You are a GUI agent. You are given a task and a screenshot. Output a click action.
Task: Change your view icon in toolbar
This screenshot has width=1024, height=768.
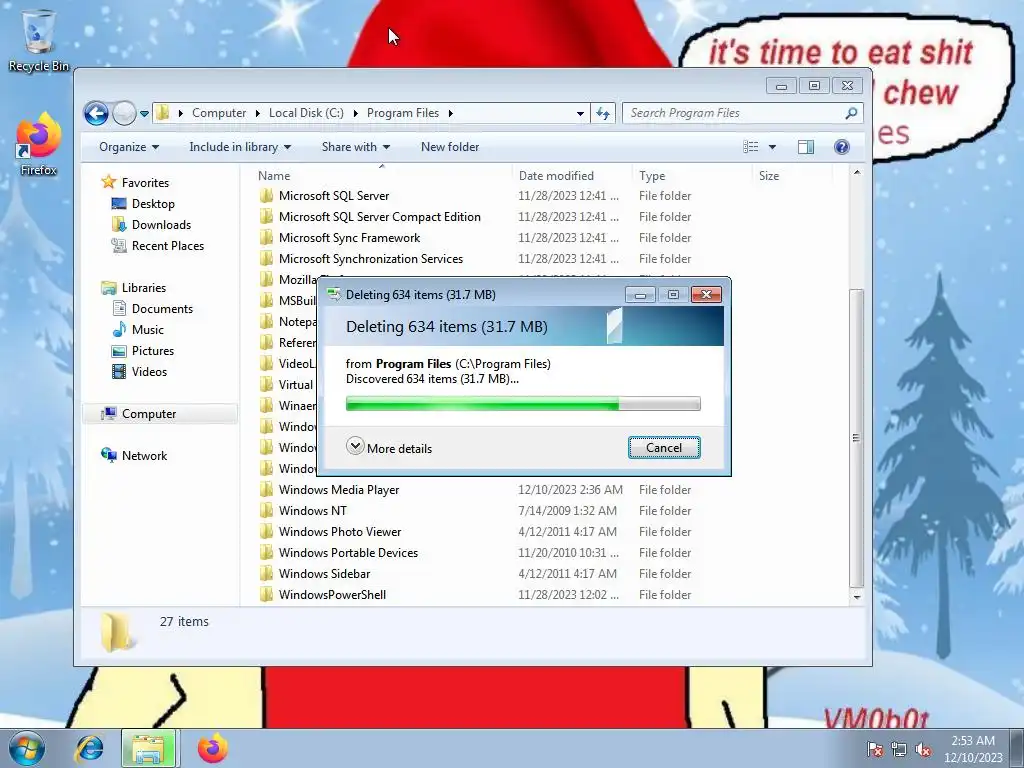751,147
